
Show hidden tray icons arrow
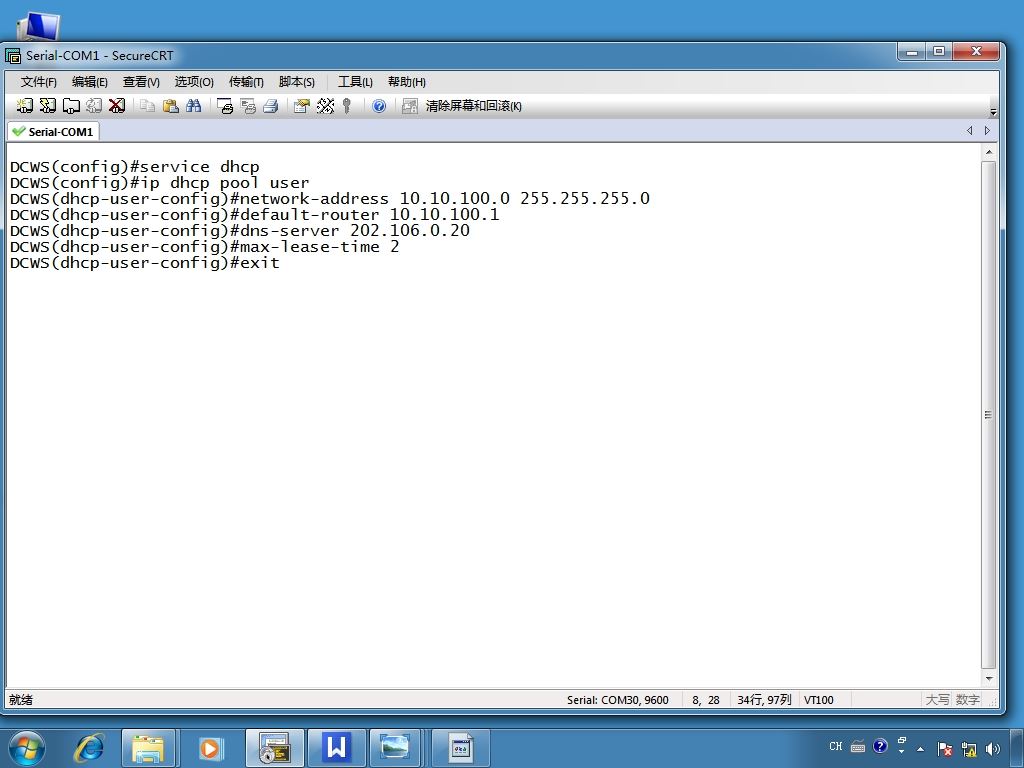(921, 749)
